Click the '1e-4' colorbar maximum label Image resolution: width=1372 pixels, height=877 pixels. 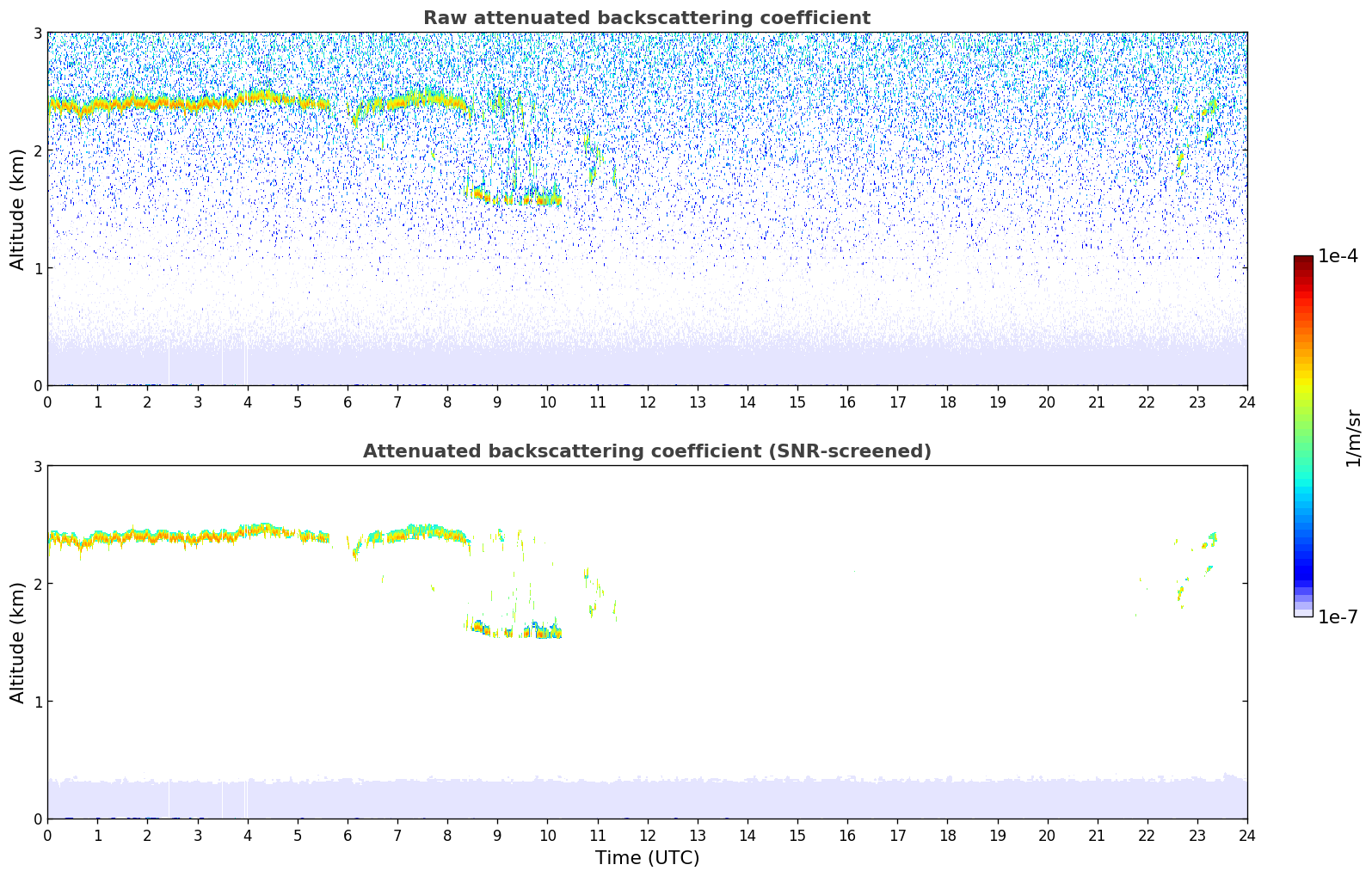tap(1338, 256)
